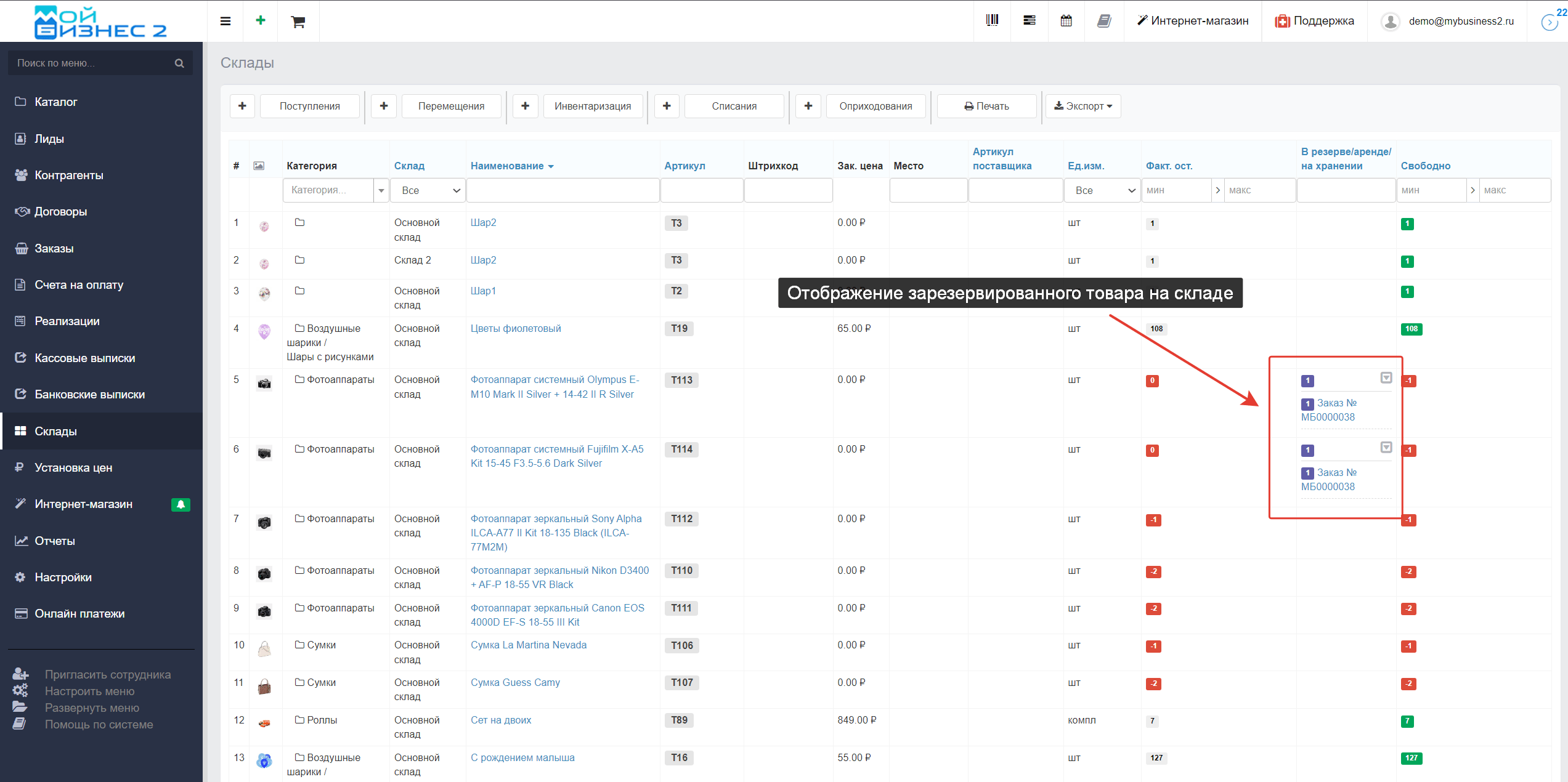Click the Наименование filter input field

pyautogui.click(x=563, y=190)
